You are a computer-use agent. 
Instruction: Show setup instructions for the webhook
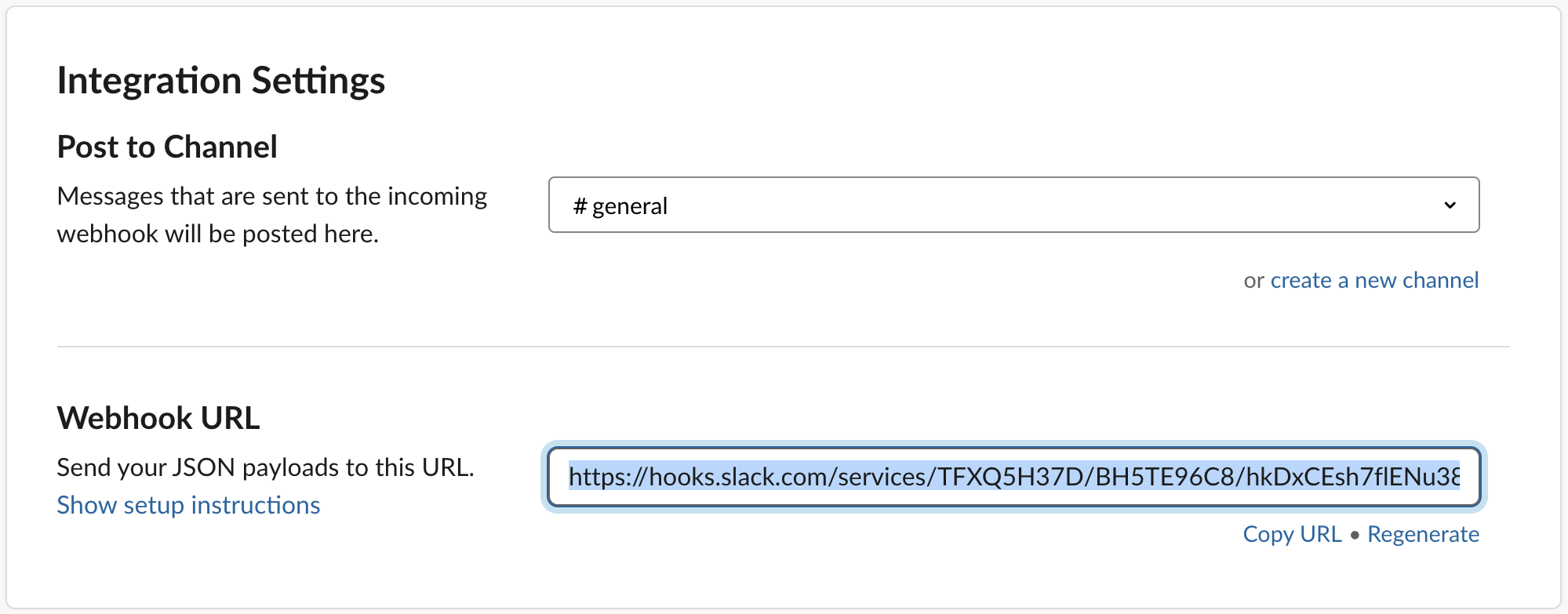click(188, 505)
